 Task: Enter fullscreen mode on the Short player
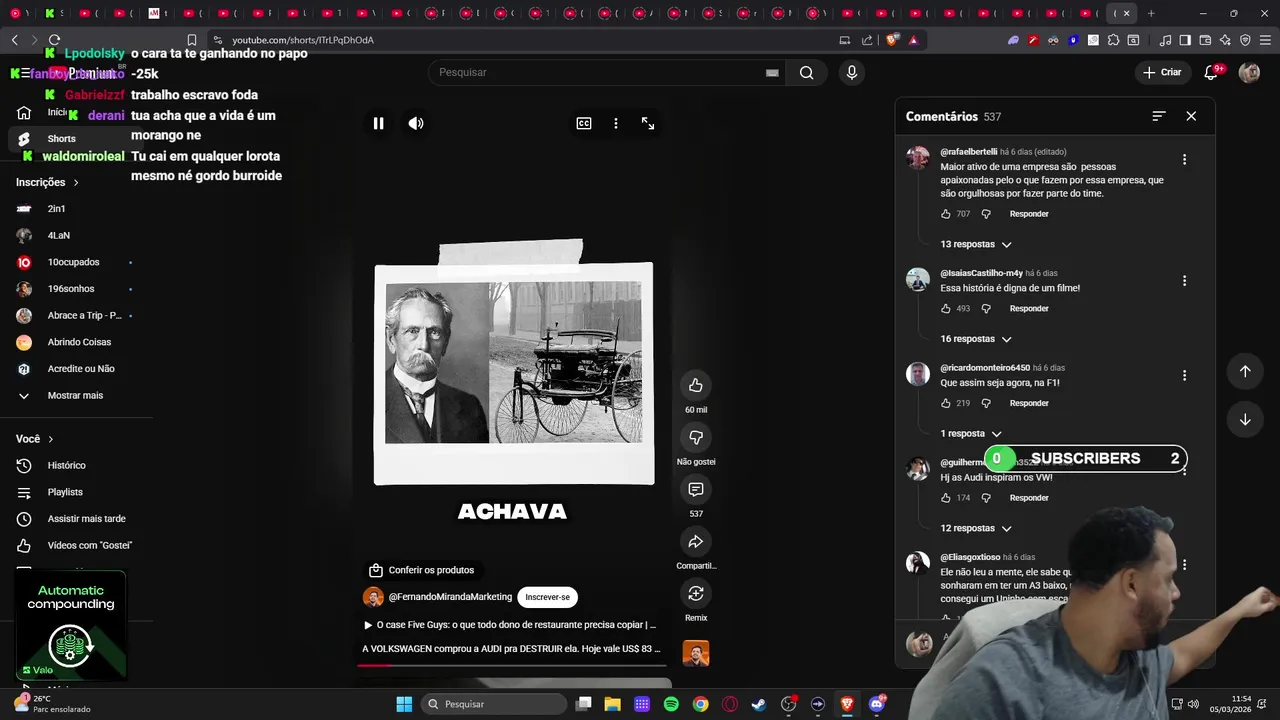click(x=648, y=123)
